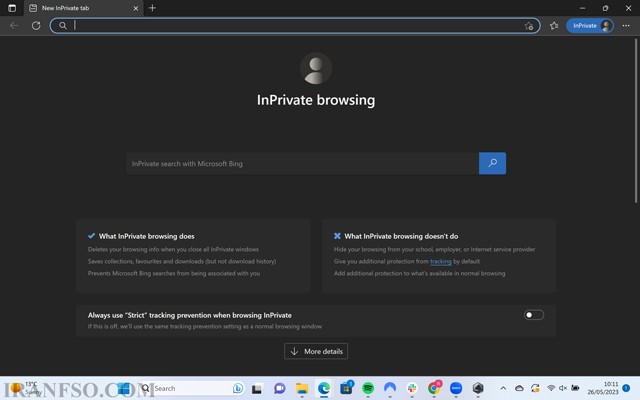This screenshot has width=640, height=400.
Task: Open NordVPN icon in taskbar
Action: click(x=390, y=388)
